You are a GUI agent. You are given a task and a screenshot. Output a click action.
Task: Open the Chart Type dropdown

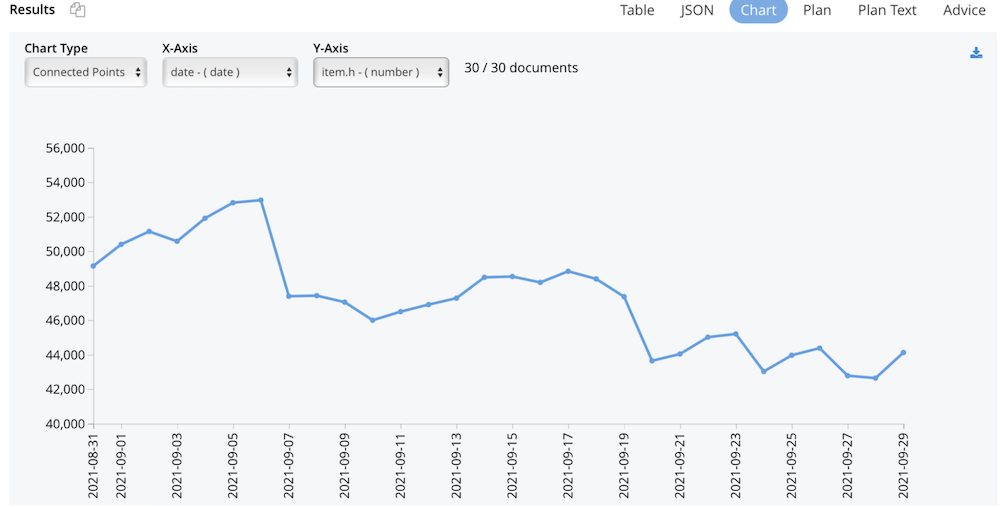85,72
